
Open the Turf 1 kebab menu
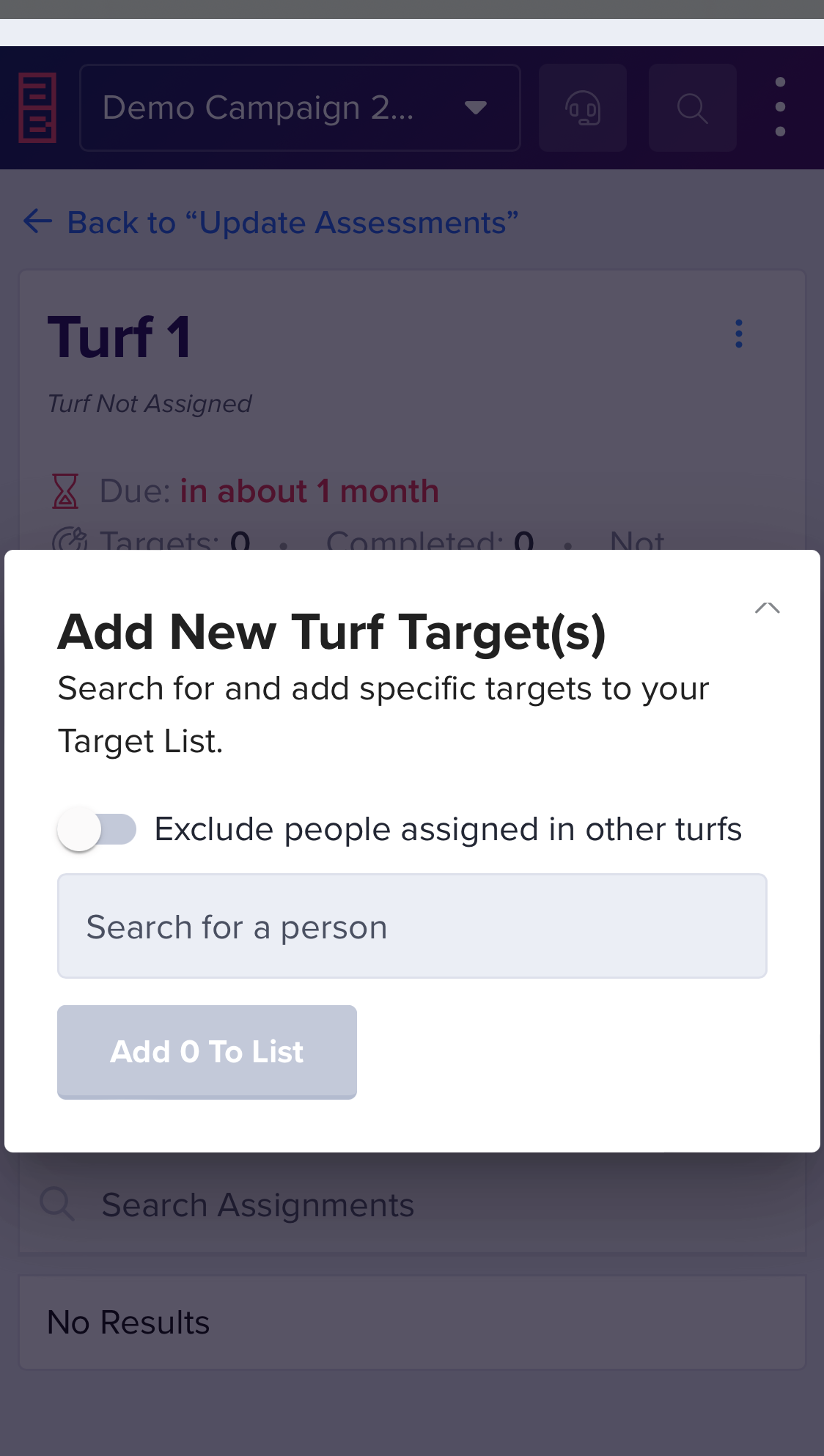pos(738,334)
